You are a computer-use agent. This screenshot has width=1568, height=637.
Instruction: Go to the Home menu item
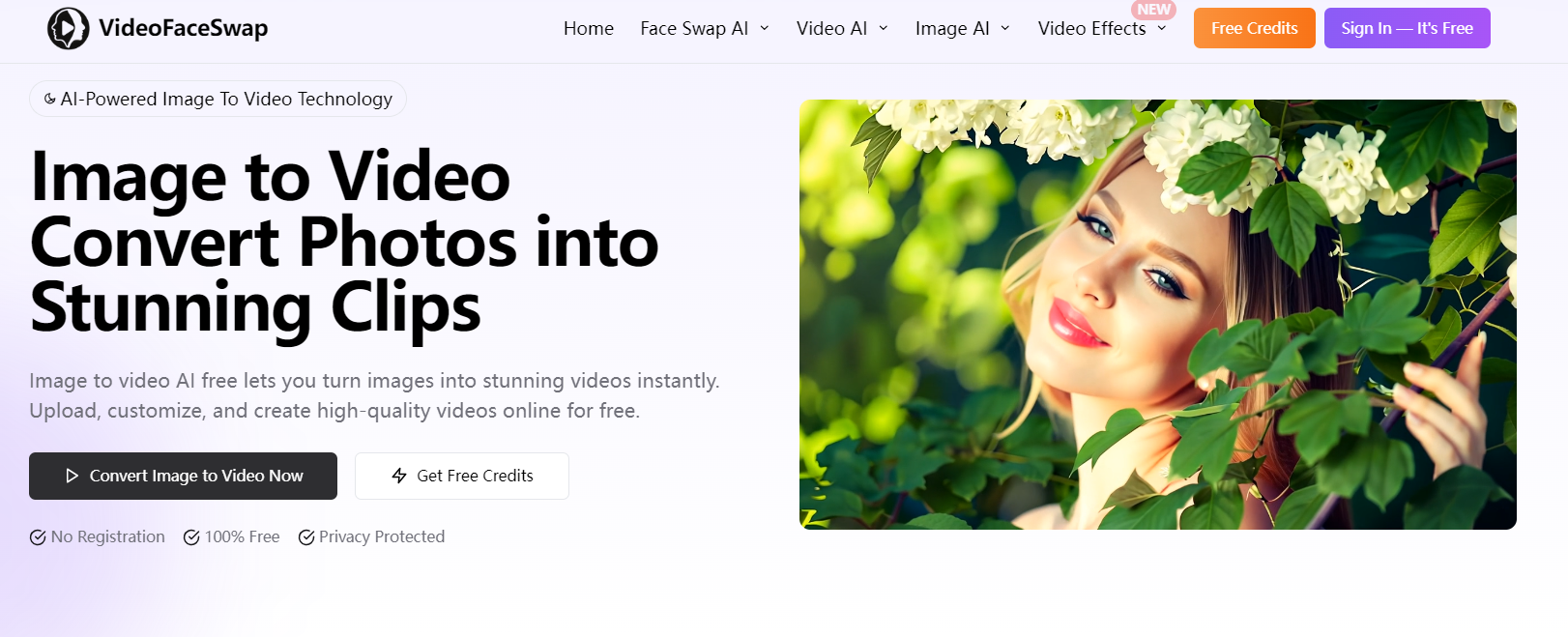click(589, 28)
